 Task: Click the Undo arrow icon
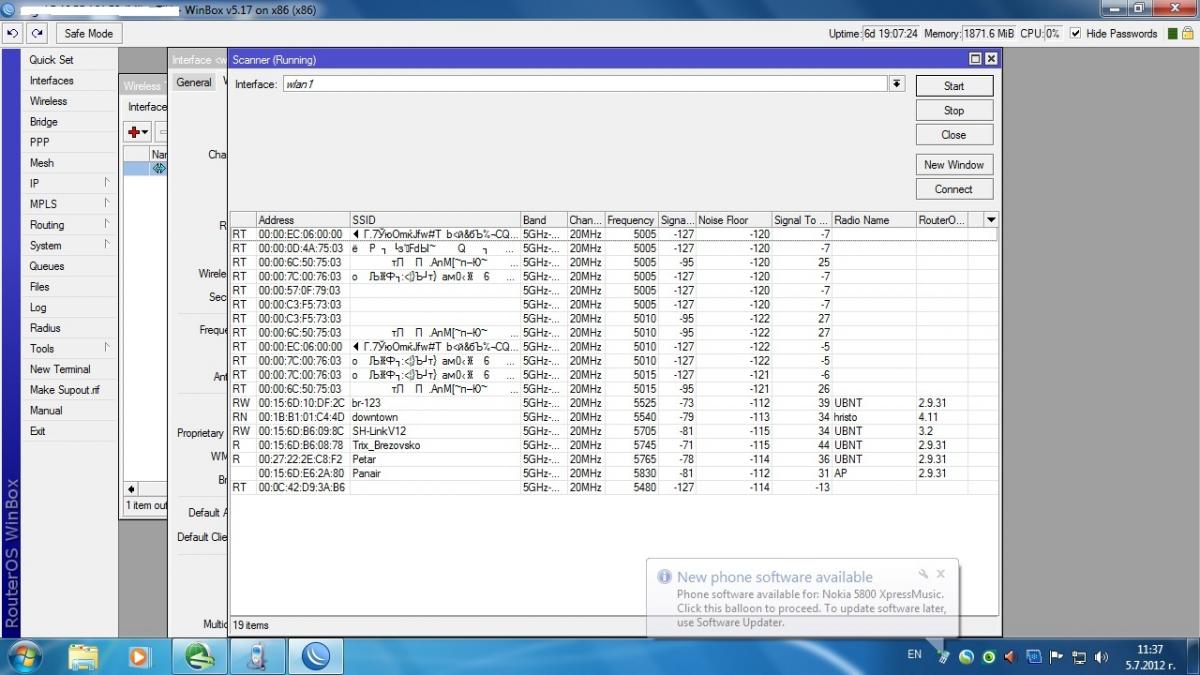click(x=13, y=33)
